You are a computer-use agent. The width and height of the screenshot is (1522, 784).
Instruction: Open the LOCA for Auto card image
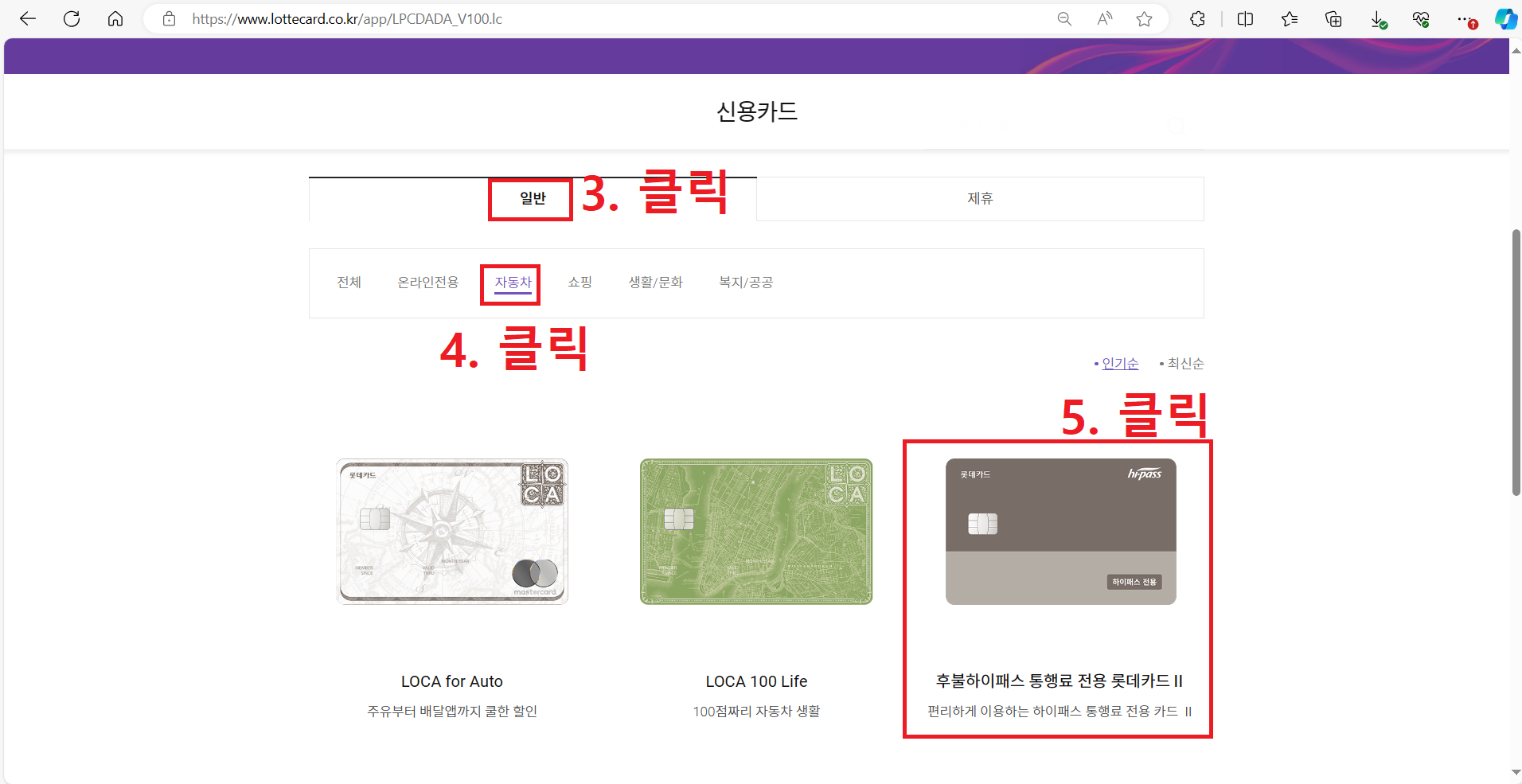click(x=452, y=532)
